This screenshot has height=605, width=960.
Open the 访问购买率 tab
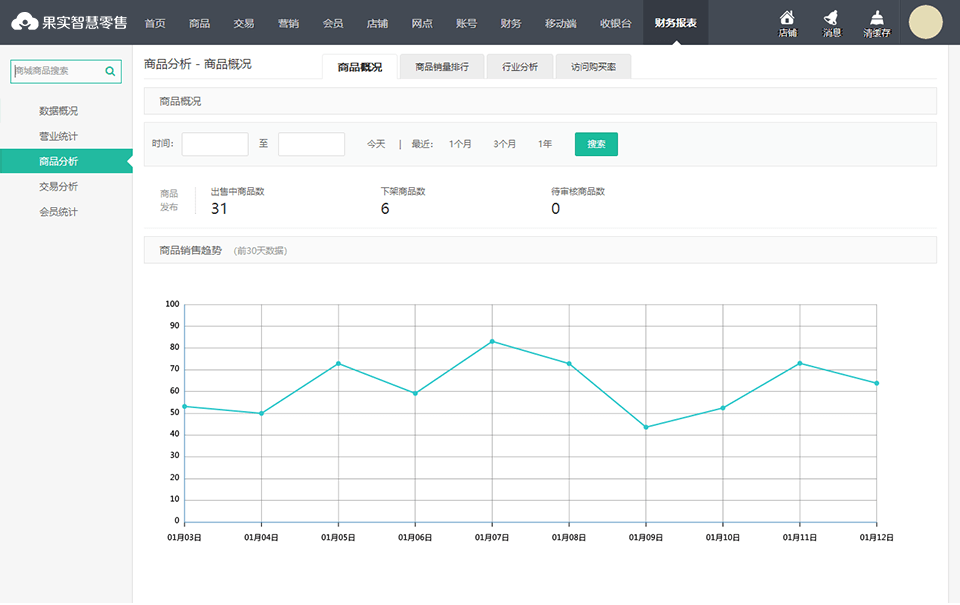tap(593, 67)
